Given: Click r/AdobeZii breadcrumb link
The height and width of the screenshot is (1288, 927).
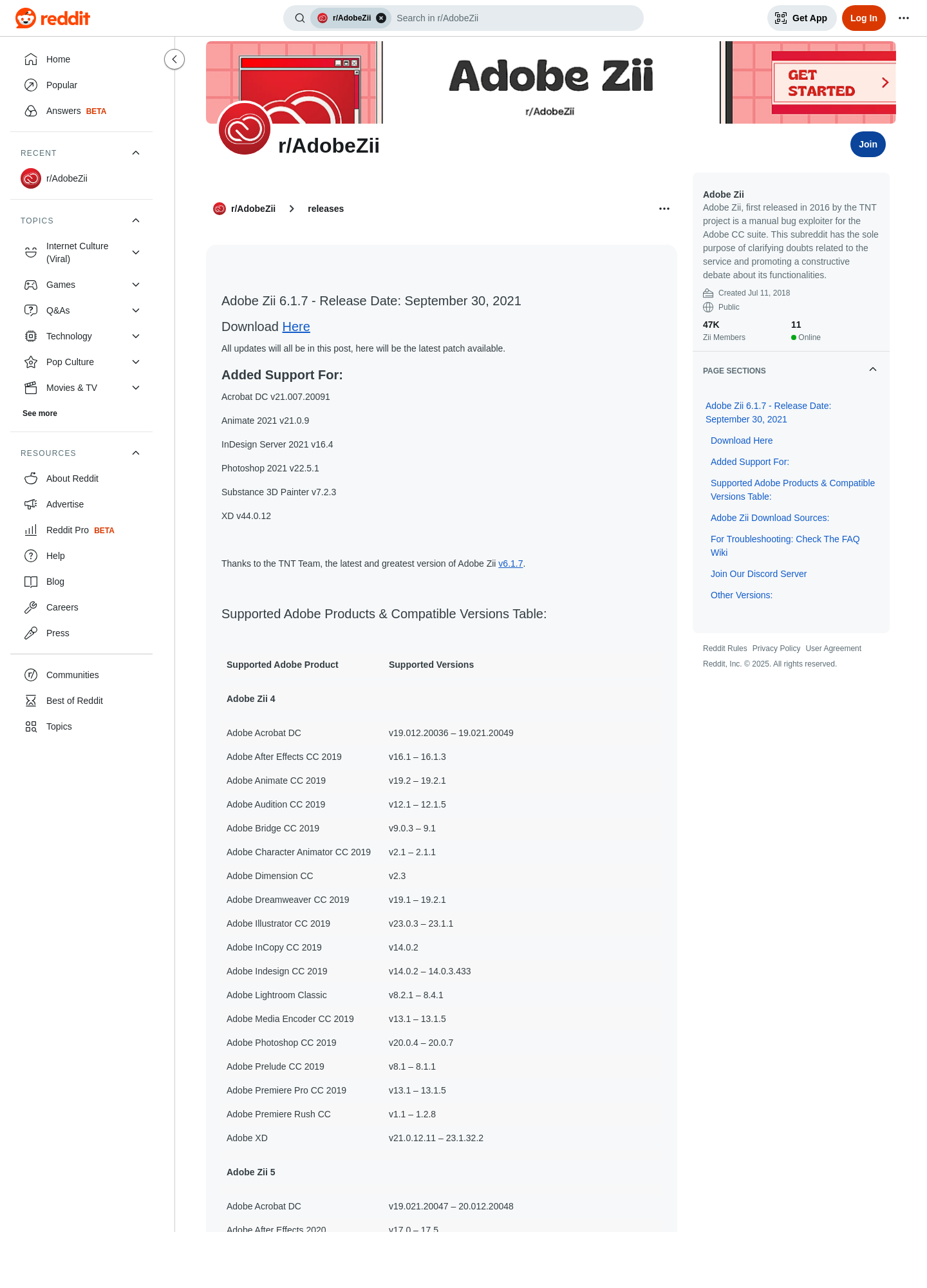Looking at the screenshot, I should click(x=245, y=209).
